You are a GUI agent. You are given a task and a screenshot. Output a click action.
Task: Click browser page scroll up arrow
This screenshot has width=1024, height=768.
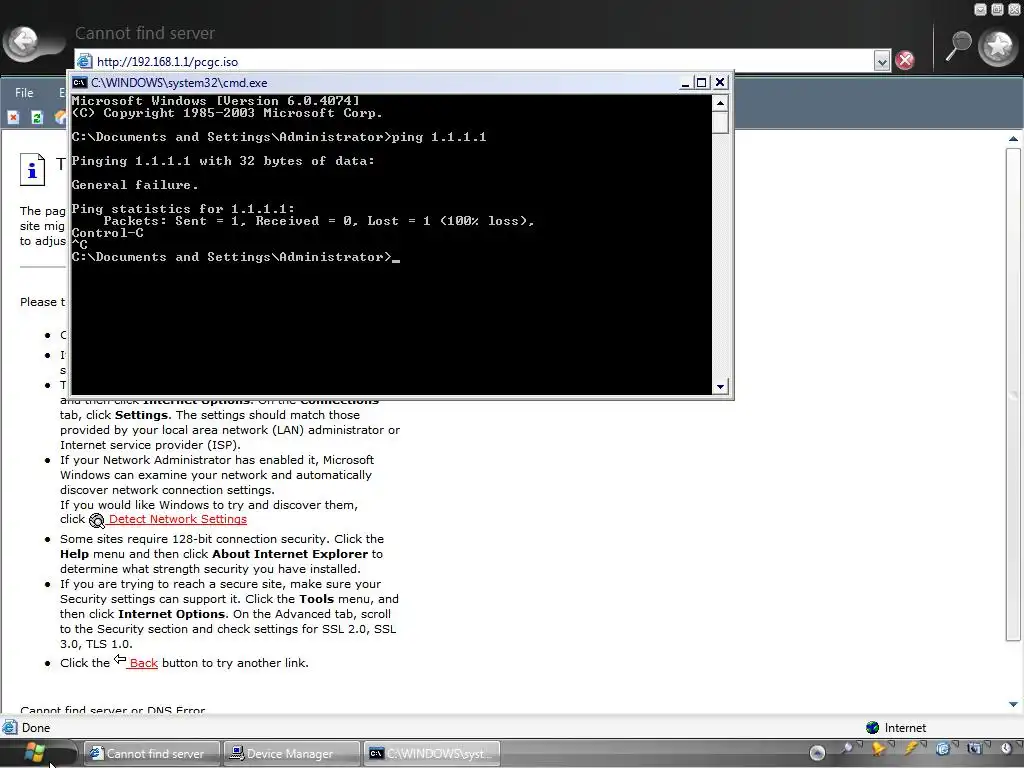[x=1013, y=138]
